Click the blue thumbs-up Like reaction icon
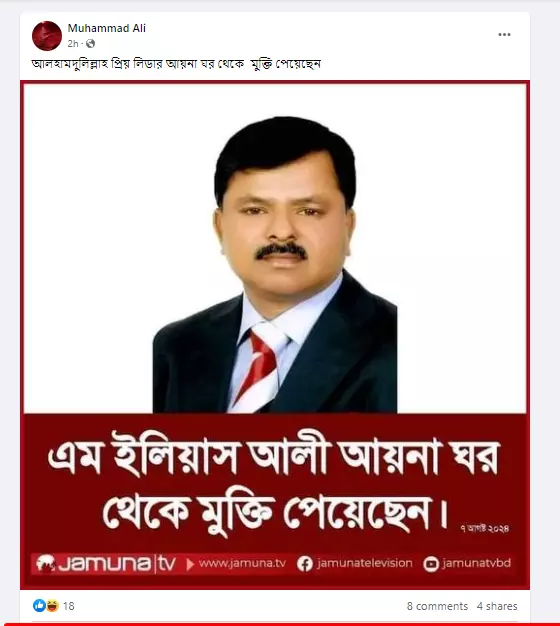The width and height of the screenshot is (560, 626). pyautogui.click(x=39, y=606)
